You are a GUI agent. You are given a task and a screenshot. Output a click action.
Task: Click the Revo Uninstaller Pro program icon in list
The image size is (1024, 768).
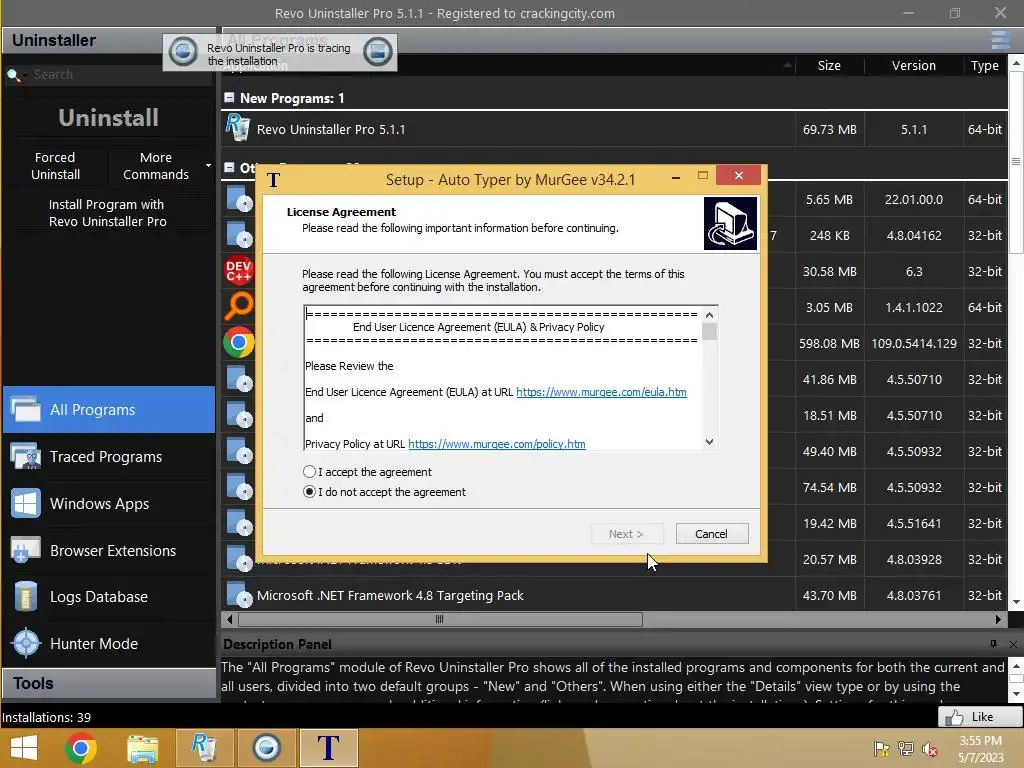point(238,128)
